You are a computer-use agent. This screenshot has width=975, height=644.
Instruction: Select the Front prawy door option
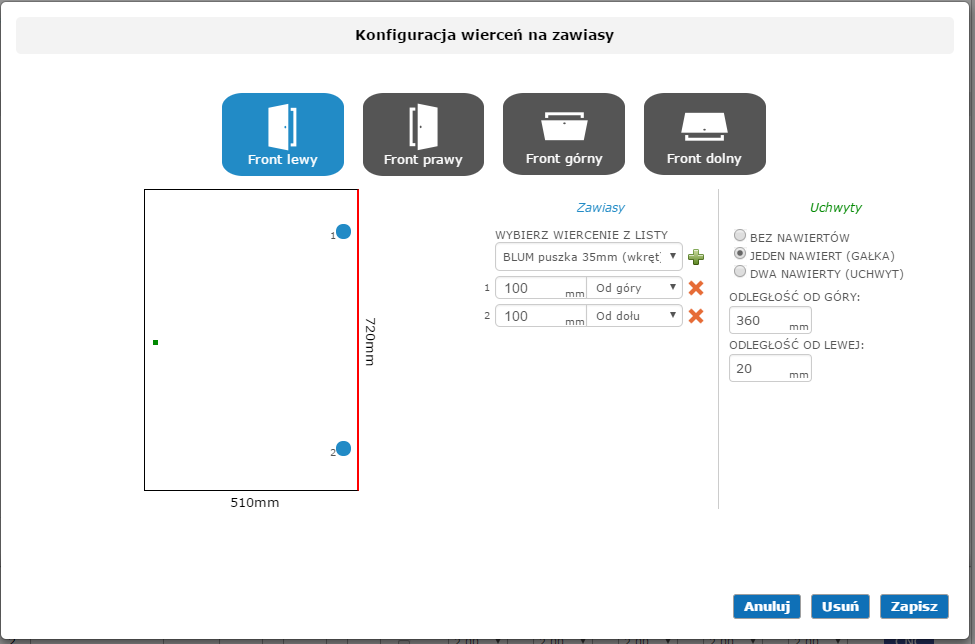click(423, 134)
